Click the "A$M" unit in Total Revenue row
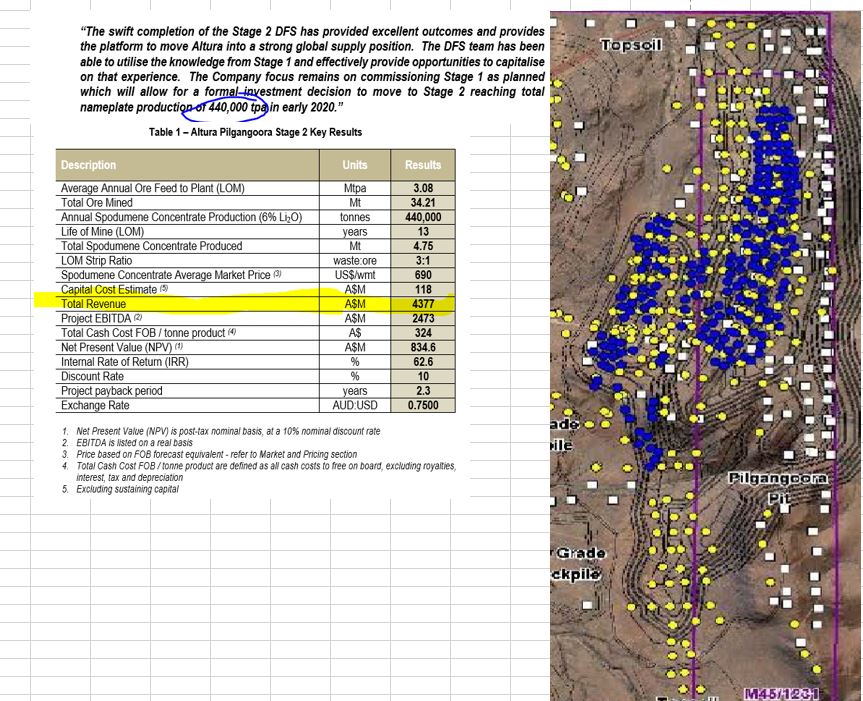Screen dimensions: 863x701 (355, 304)
